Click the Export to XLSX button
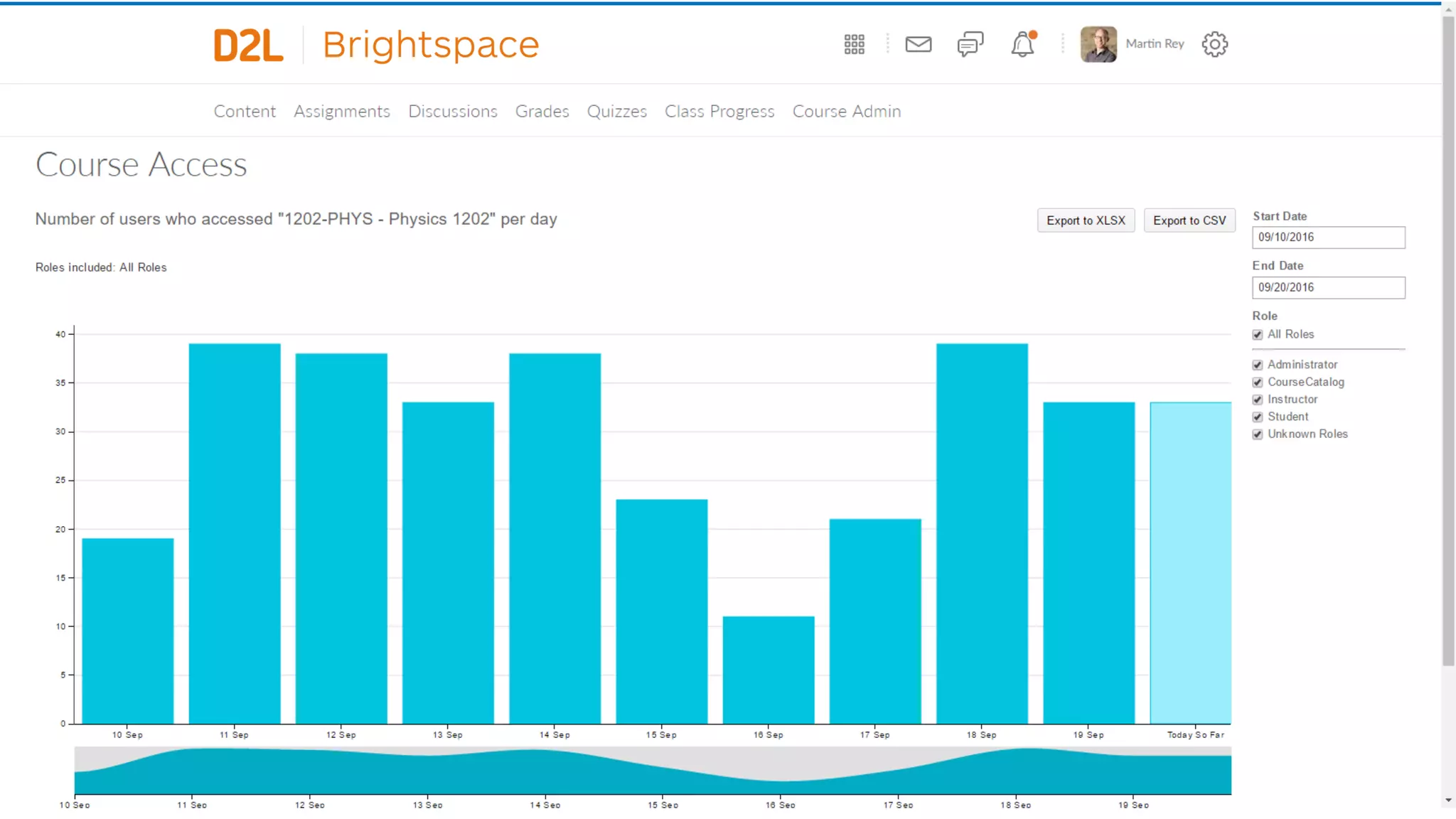The height and width of the screenshot is (819, 1456). tap(1086, 220)
